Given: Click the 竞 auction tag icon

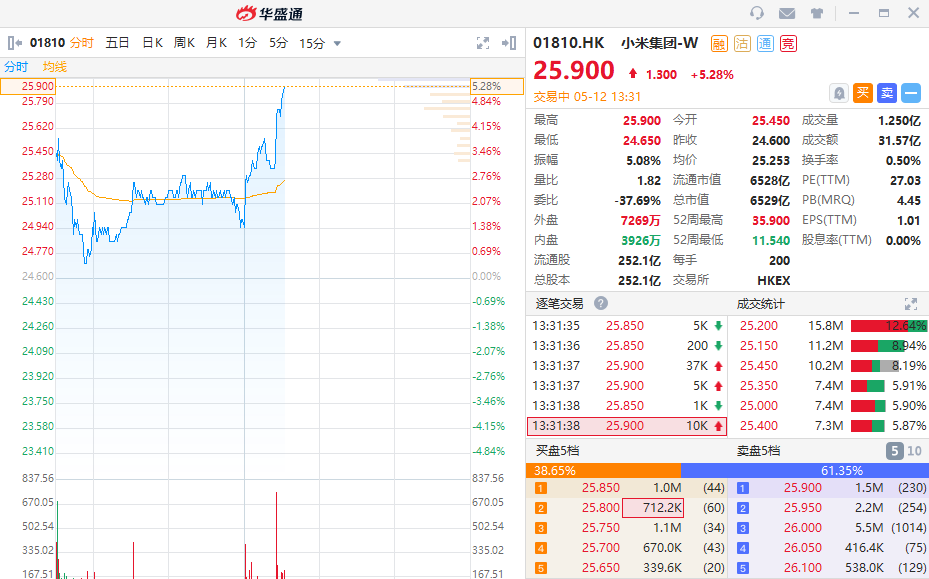Looking at the screenshot, I should click(x=788, y=43).
